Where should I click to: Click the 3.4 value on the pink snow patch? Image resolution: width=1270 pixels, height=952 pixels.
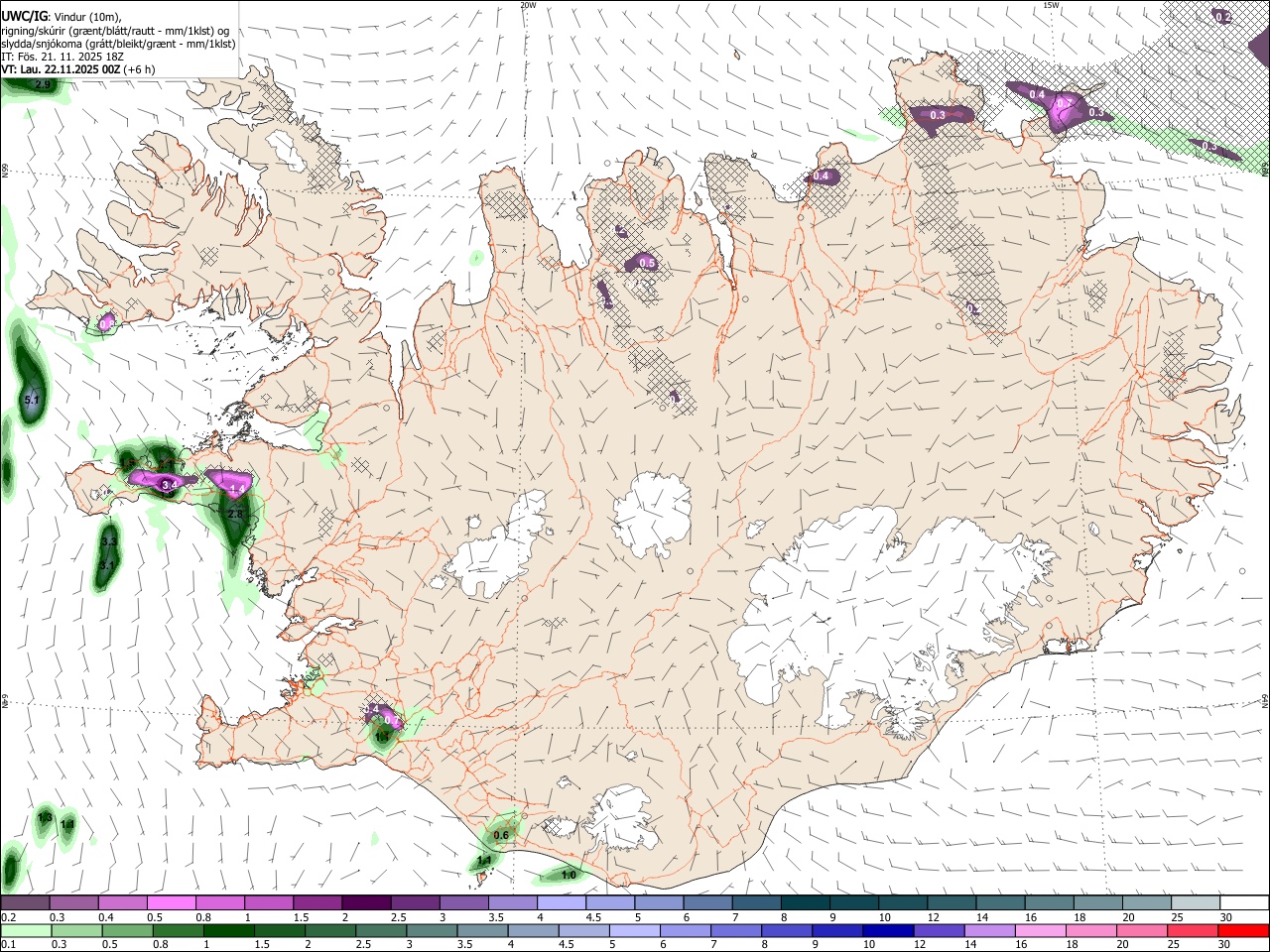point(169,484)
